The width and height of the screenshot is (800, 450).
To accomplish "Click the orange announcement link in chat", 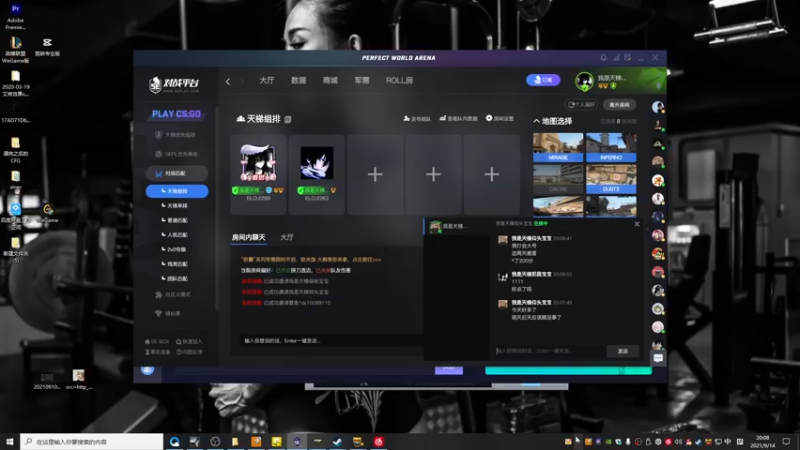I will pos(311,259).
